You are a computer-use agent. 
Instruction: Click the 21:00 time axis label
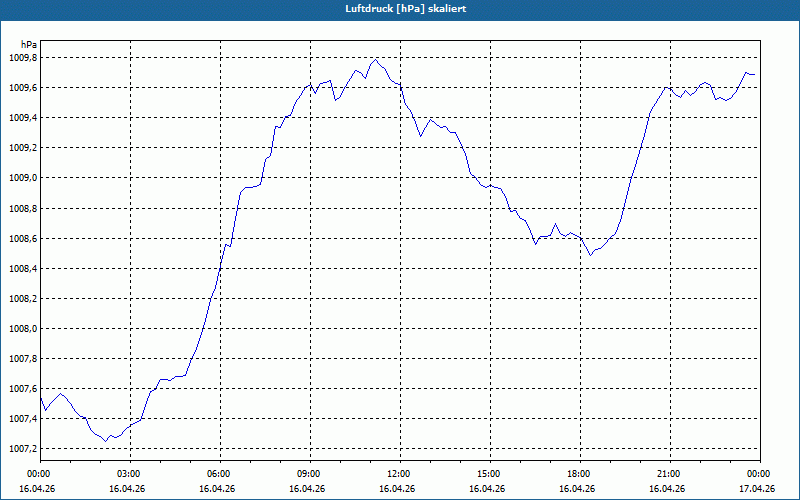click(670, 474)
